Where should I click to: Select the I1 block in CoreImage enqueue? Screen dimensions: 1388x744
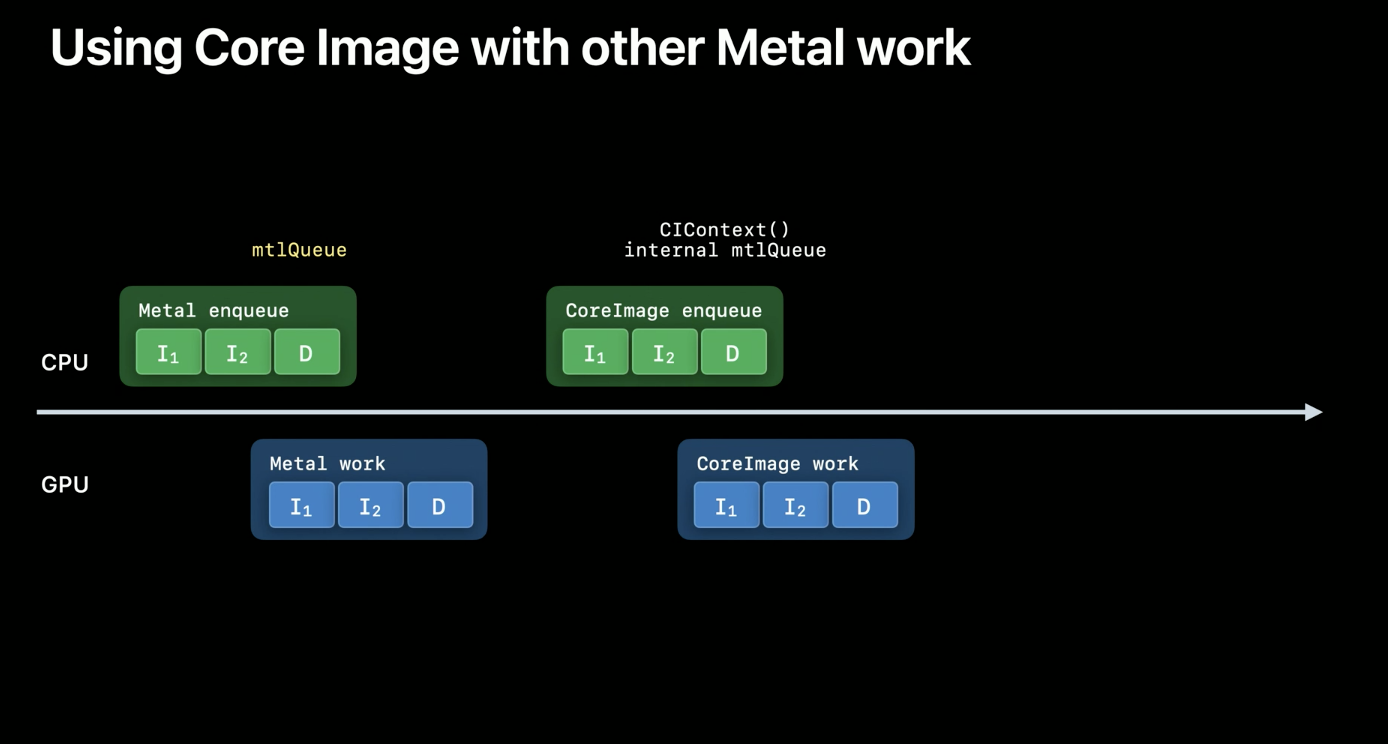(x=596, y=352)
